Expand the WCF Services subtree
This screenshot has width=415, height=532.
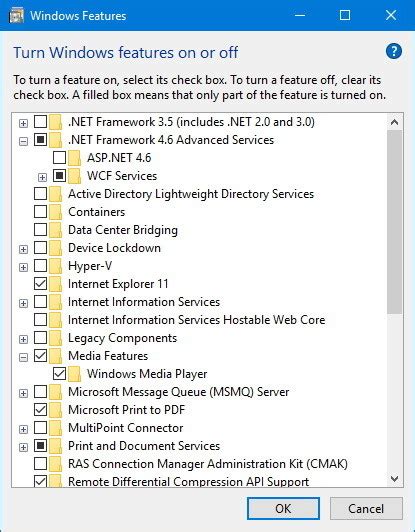click(x=42, y=177)
